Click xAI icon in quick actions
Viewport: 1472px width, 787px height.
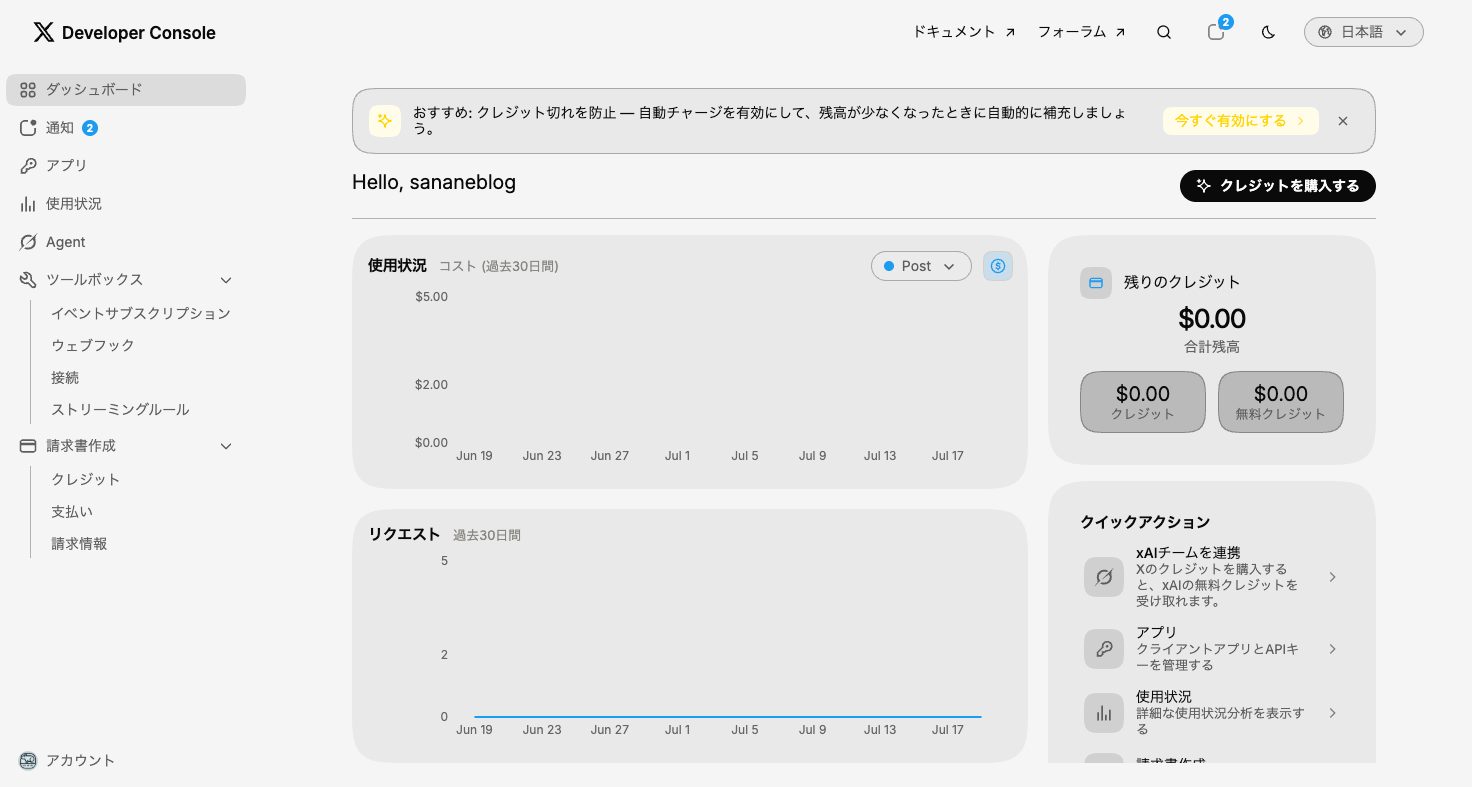(x=1104, y=577)
